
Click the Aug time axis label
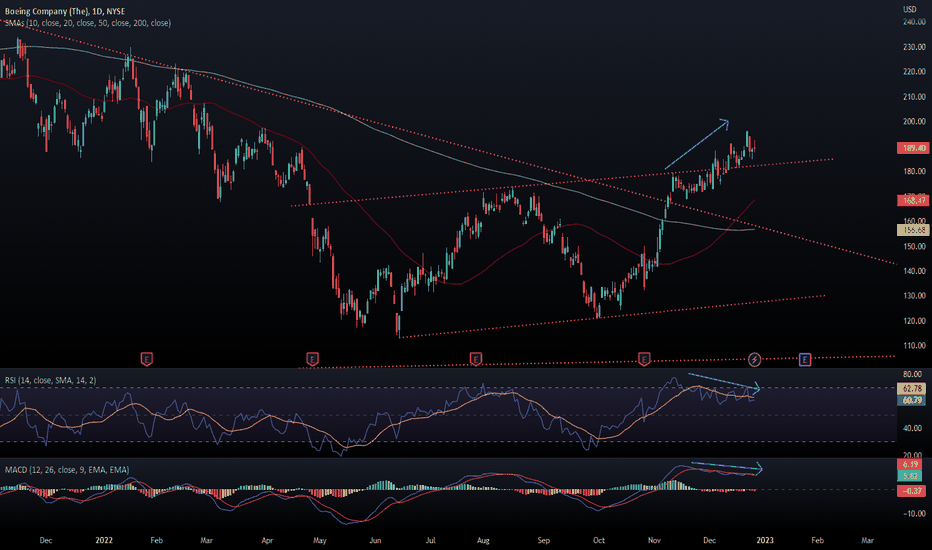pyautogui.click(x=483, y=540)
